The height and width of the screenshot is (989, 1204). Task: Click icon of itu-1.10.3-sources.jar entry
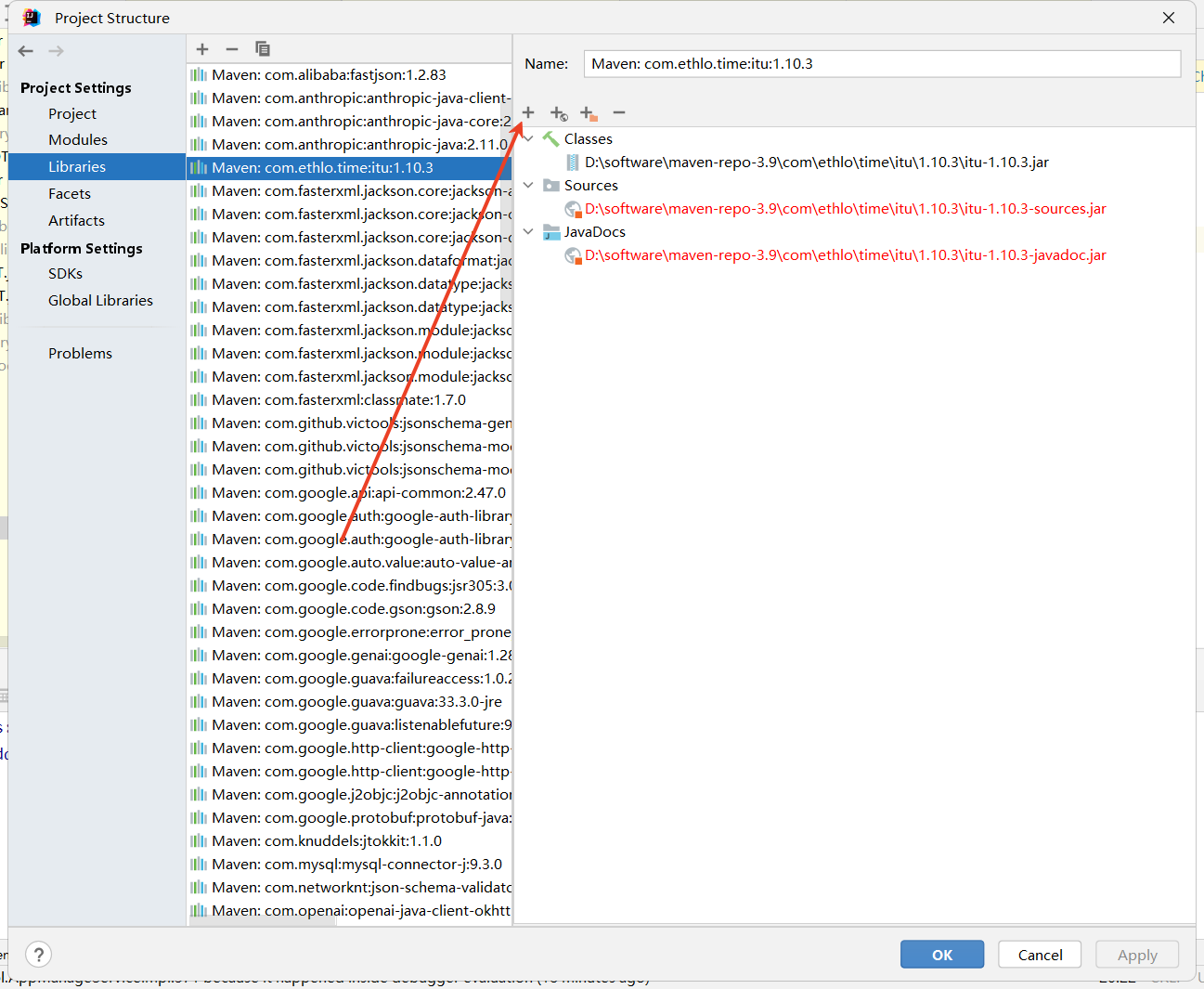pos(573,209)
